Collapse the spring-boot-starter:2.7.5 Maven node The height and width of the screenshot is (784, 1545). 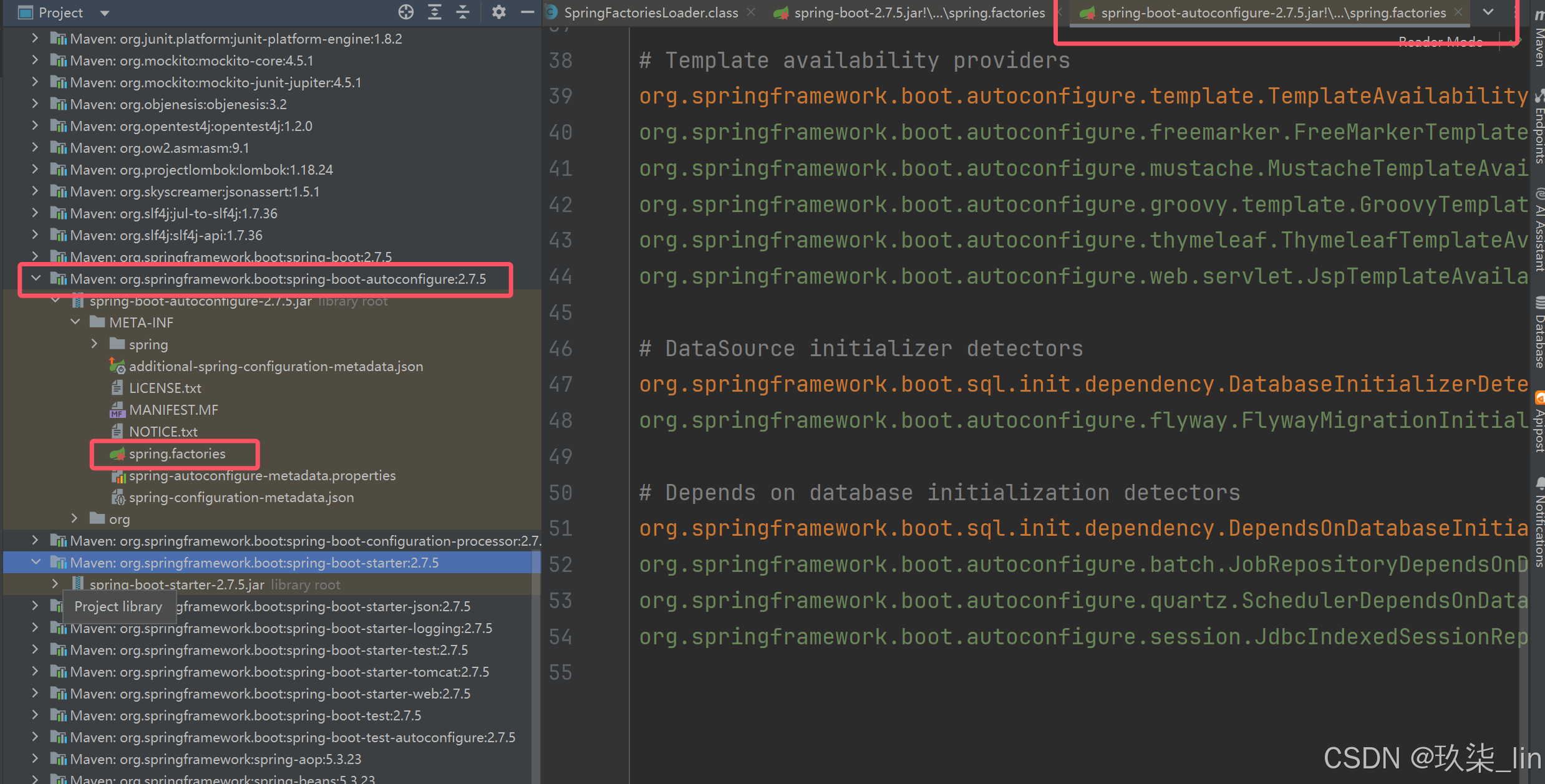36,562
